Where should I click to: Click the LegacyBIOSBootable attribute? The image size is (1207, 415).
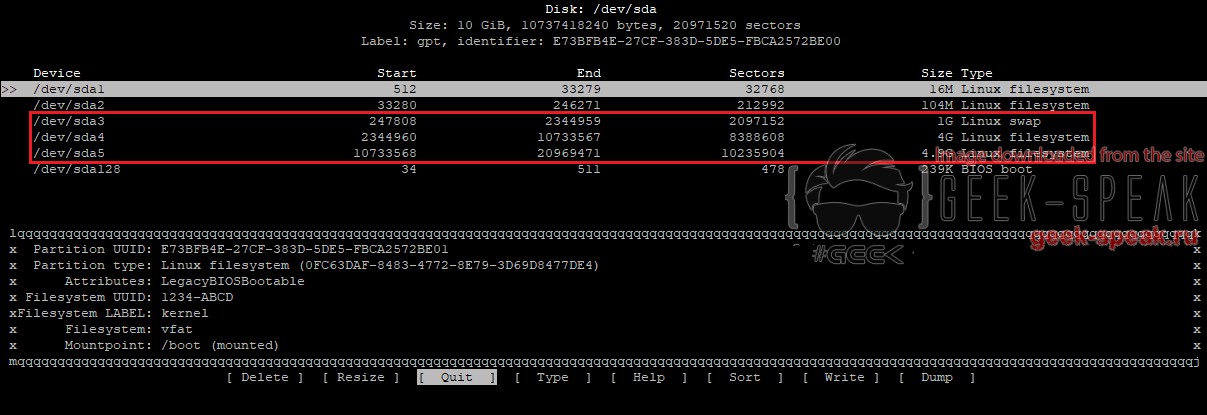233,281
